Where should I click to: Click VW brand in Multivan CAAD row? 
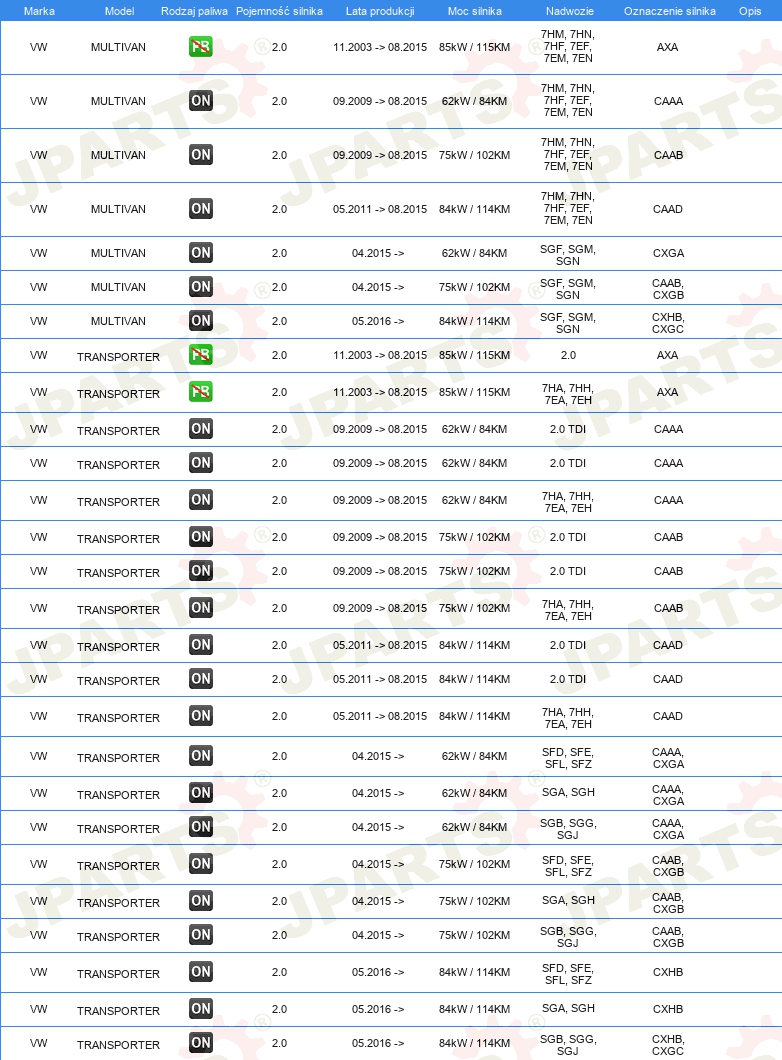point(39,210)
